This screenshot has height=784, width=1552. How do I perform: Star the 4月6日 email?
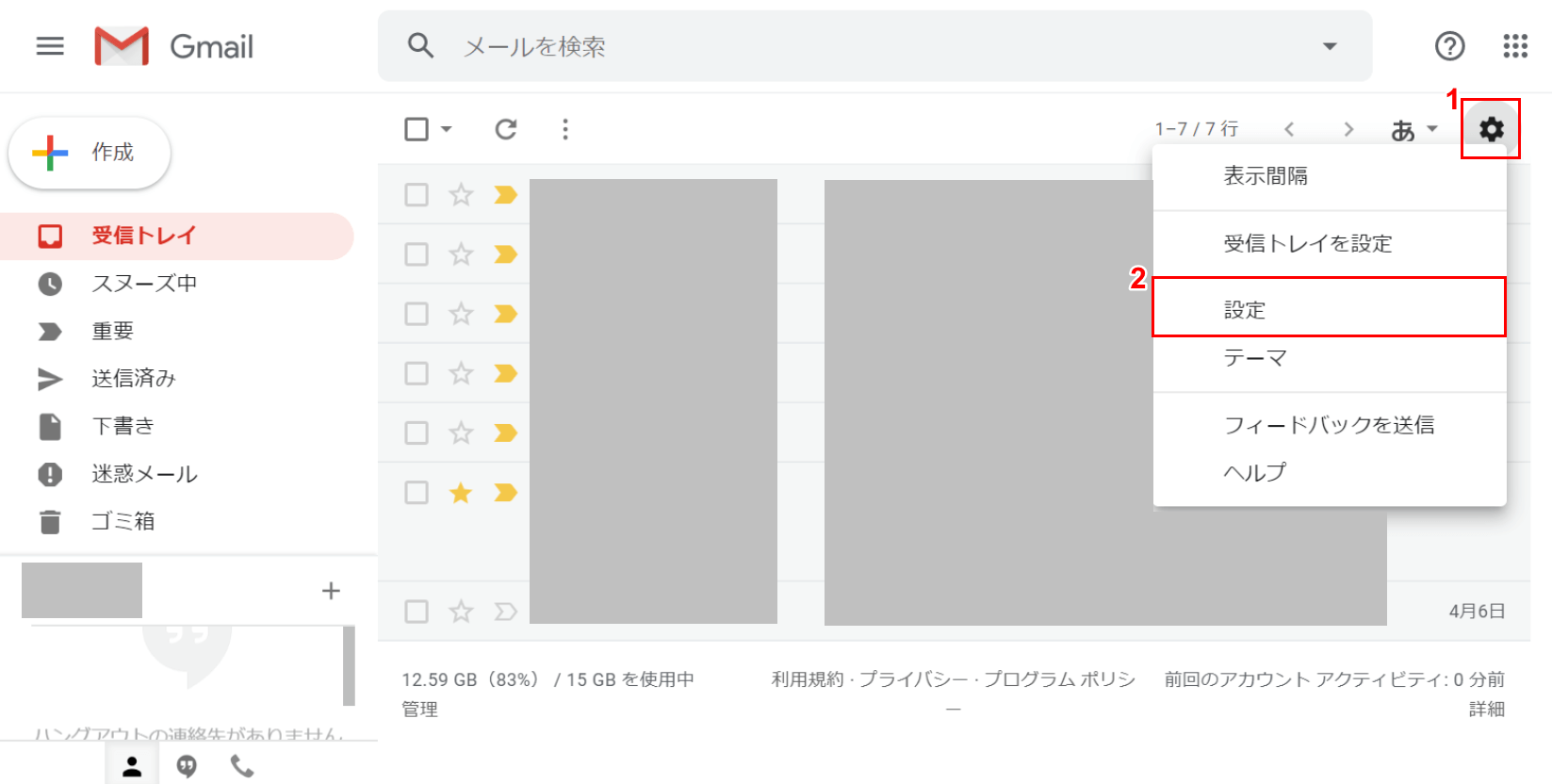click(461, 612)
